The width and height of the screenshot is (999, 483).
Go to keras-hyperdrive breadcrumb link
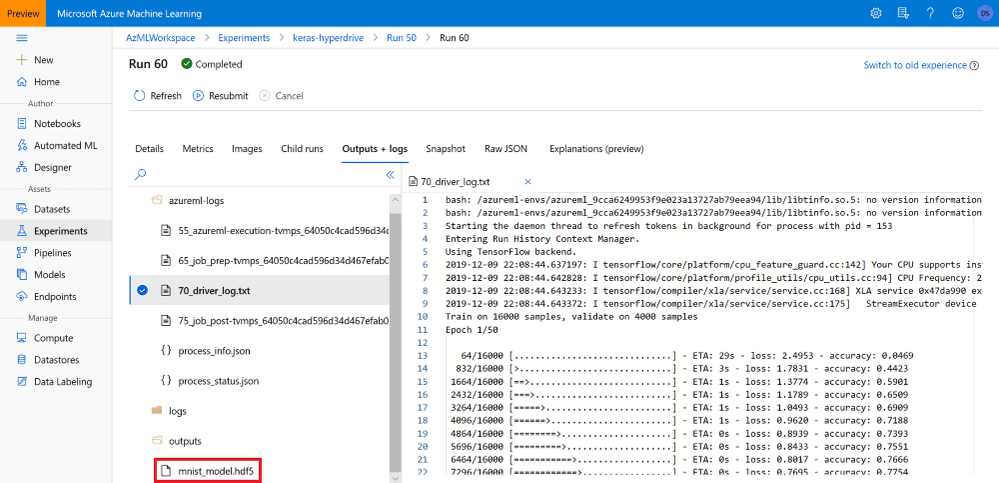click(328, 38)
